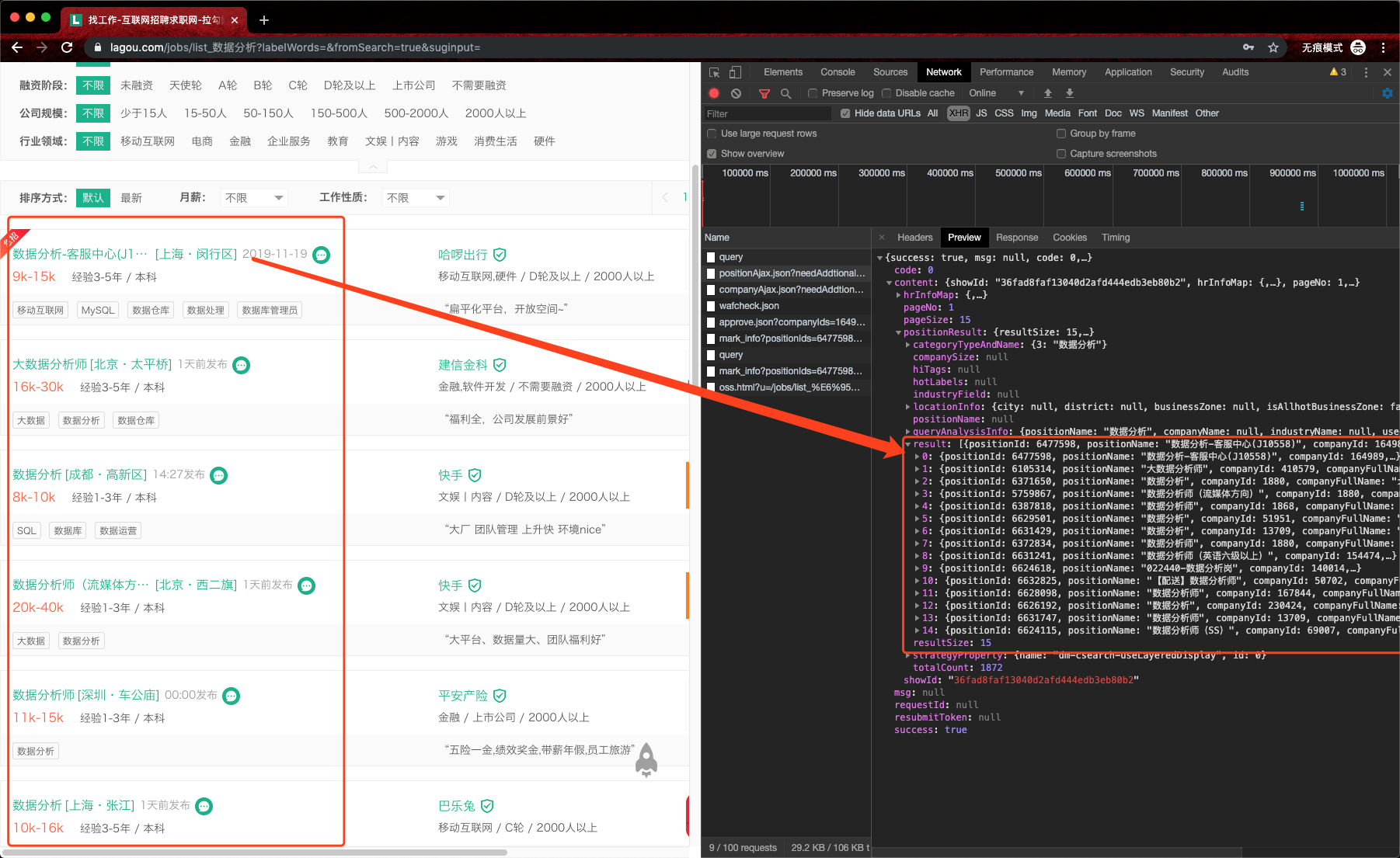Select positionAjax.json request row
Viewport: 1400px width, 858px height.
click(x=786, y=273)
